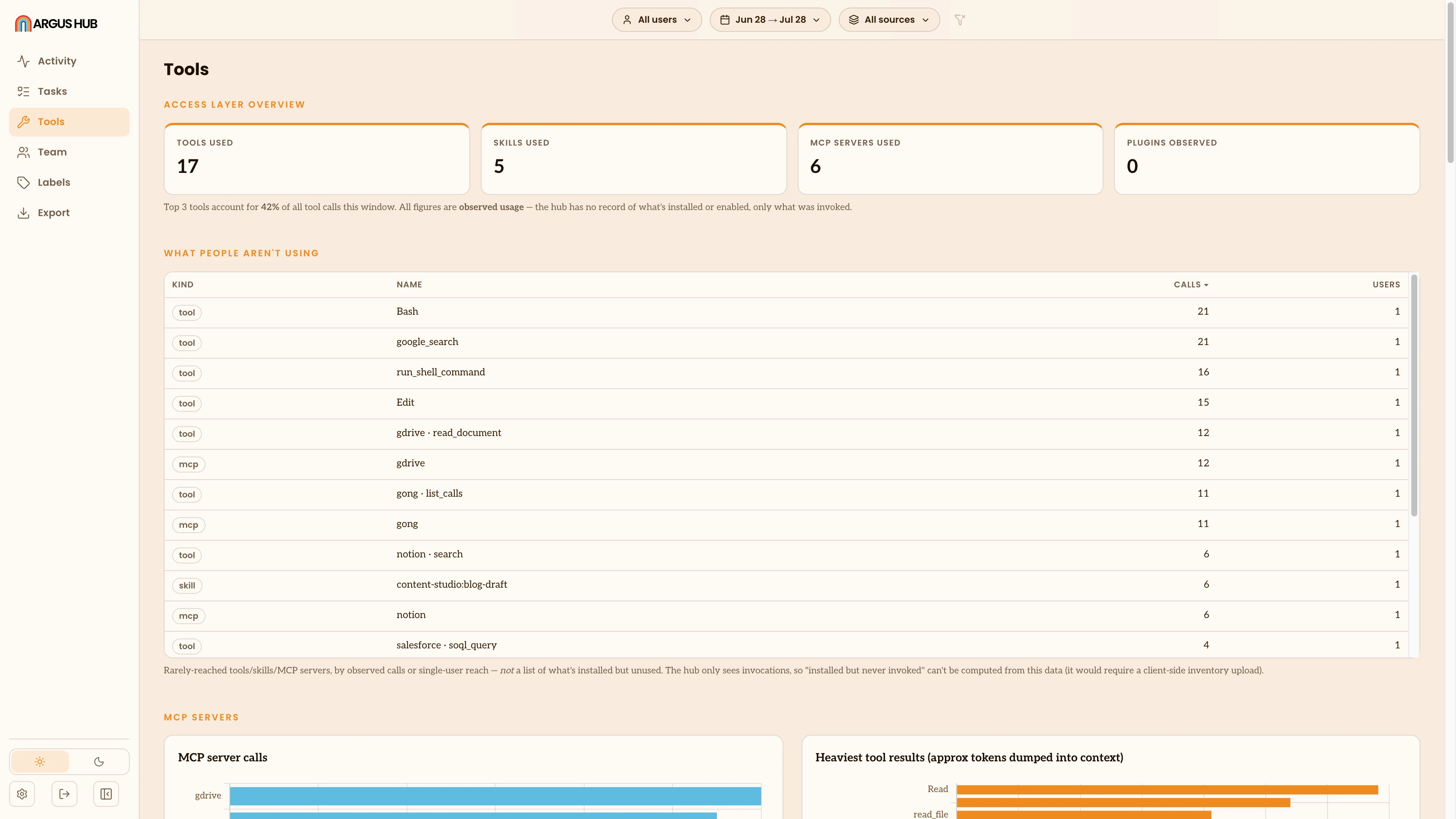
Task: Sort table by USERS column header
Action: (1386, 285)
